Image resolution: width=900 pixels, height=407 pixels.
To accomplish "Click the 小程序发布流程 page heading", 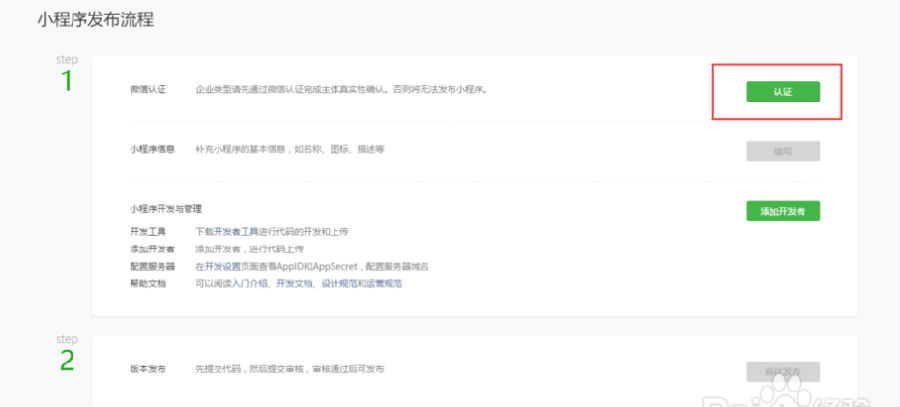I will coord(95,20).
